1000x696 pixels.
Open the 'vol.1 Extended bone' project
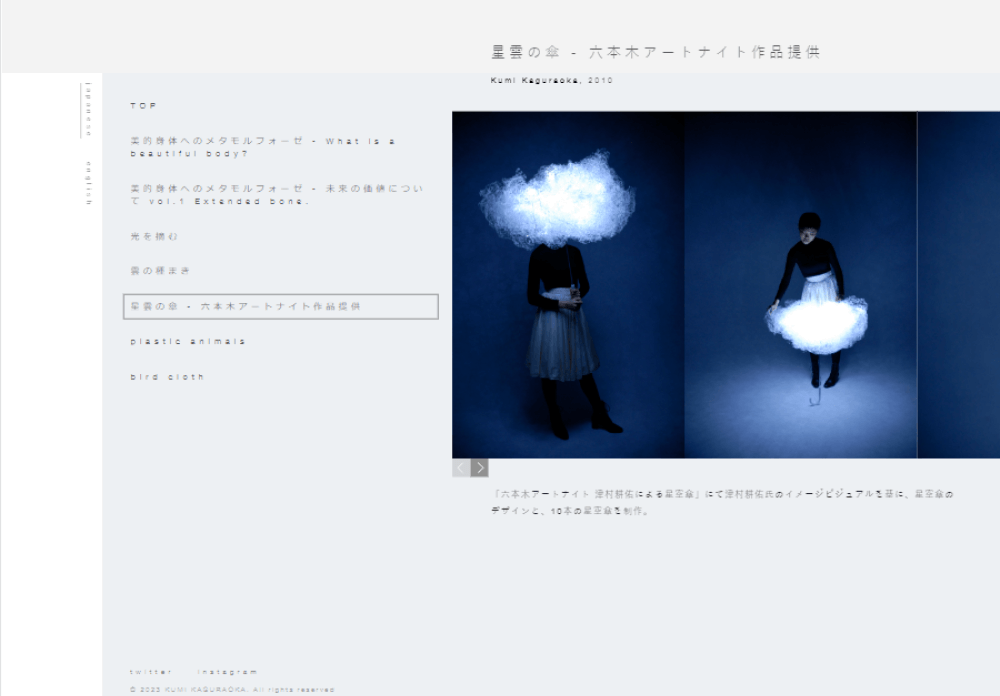point(278,194)
